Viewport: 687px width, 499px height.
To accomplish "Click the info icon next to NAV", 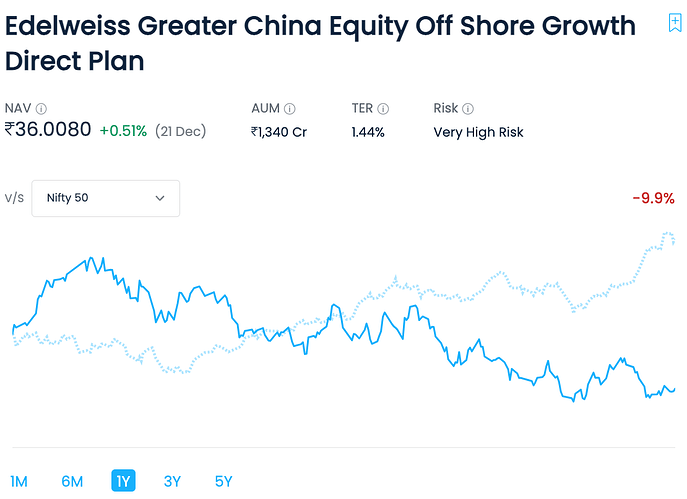I will tap(41, 109).
